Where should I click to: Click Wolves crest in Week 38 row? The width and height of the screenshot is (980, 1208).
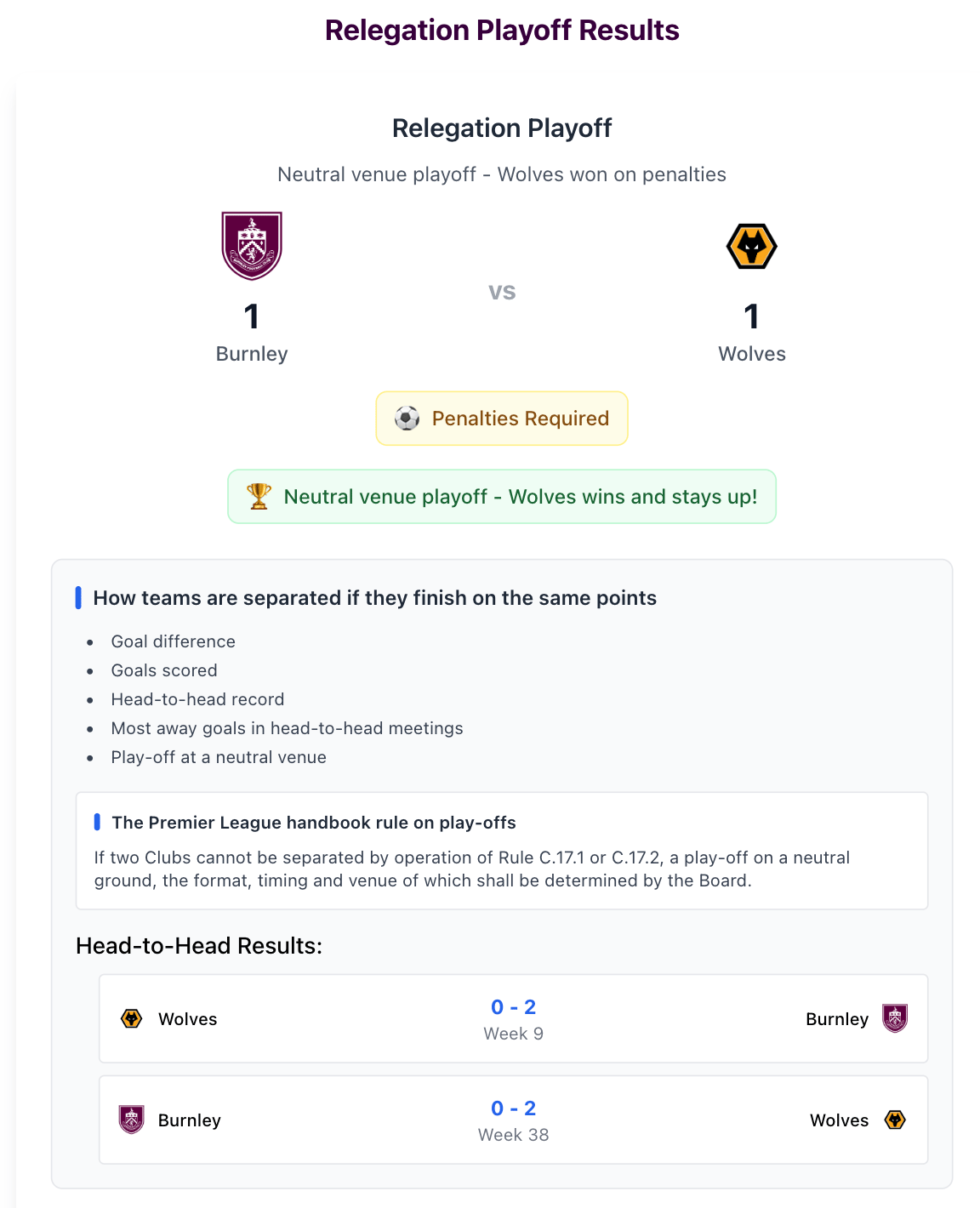tap(895, 1120)
